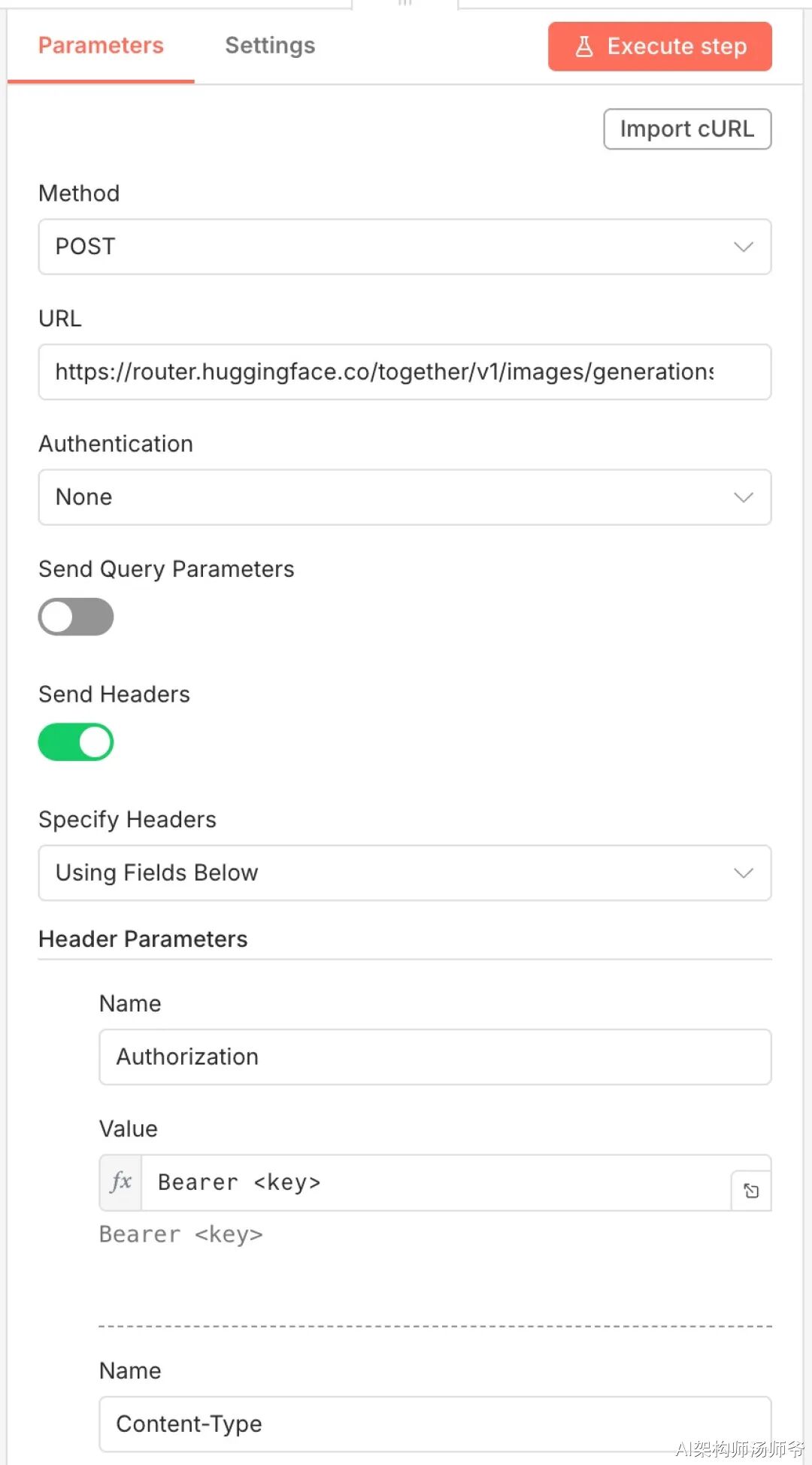Select the Parameters tab
Viewport: 812px width, 1465px height.
point(101,46)
